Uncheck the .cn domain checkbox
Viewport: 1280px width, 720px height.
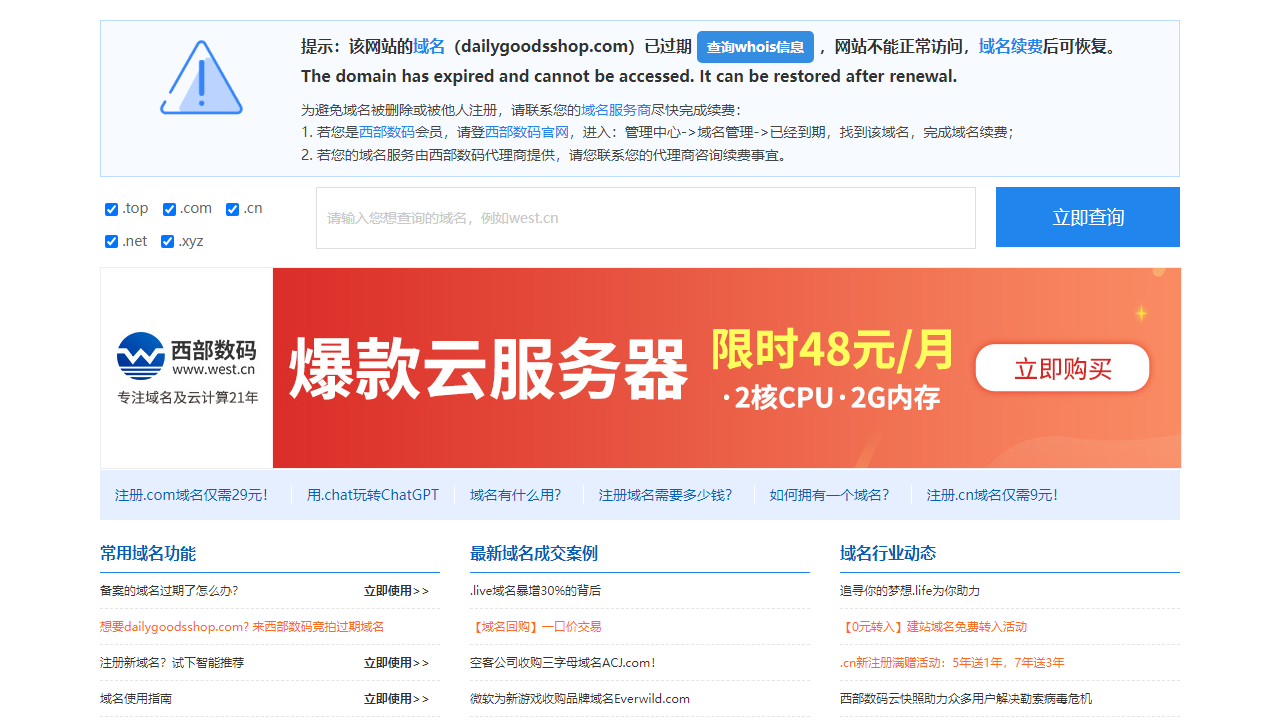click(x=232, y=209)
